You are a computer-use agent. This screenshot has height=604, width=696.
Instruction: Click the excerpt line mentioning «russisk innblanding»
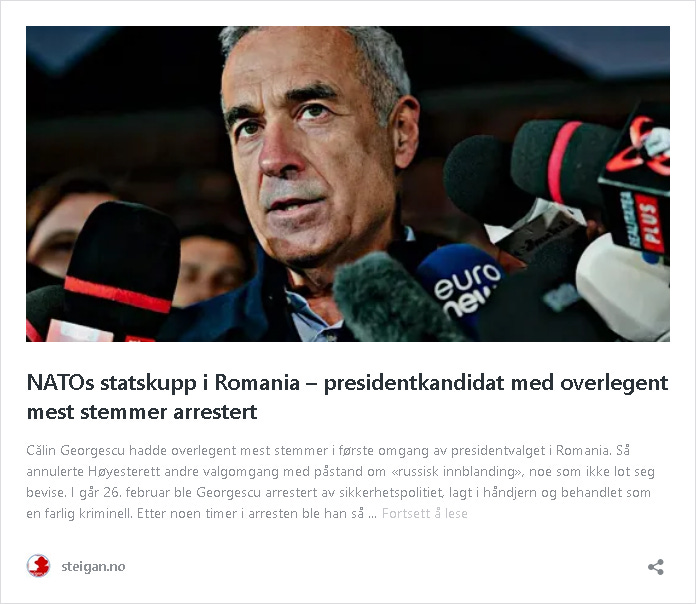(340, 471)
